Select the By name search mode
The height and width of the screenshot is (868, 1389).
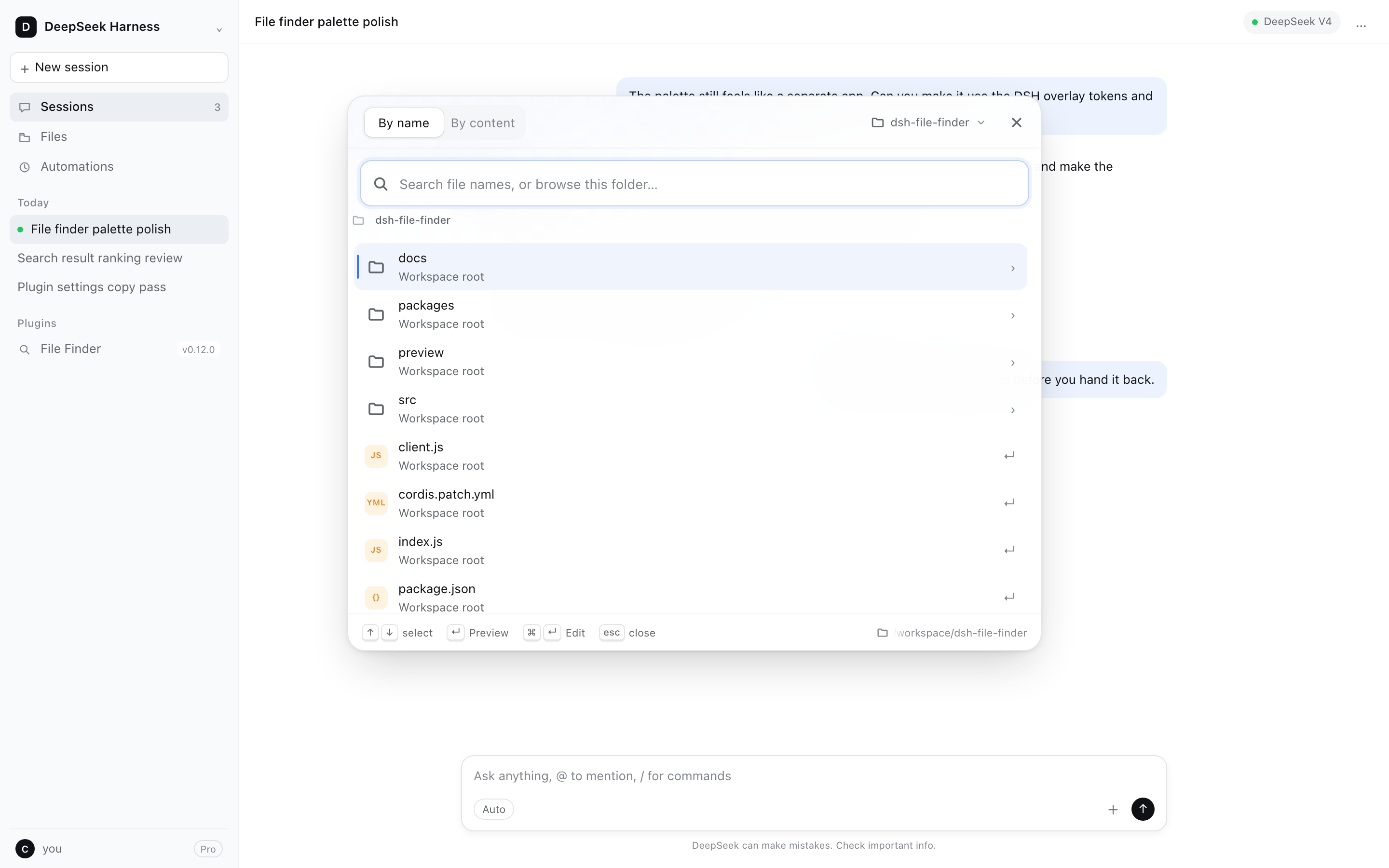click(404, 123)
